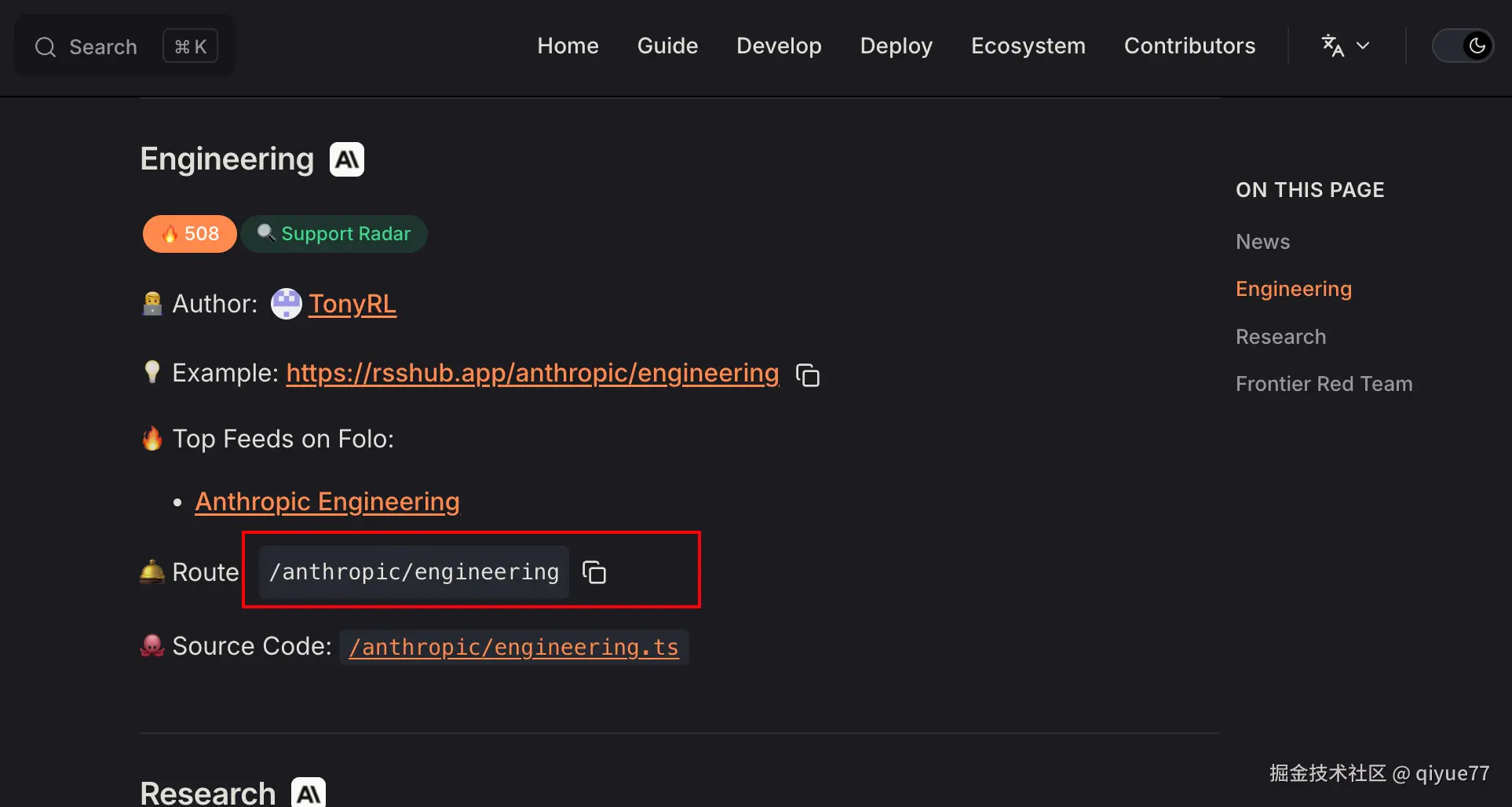Screen dimensions: 1512x807
Task: Click the search magnifier icon
Action: pyautogui.click(x=46, y=47)
